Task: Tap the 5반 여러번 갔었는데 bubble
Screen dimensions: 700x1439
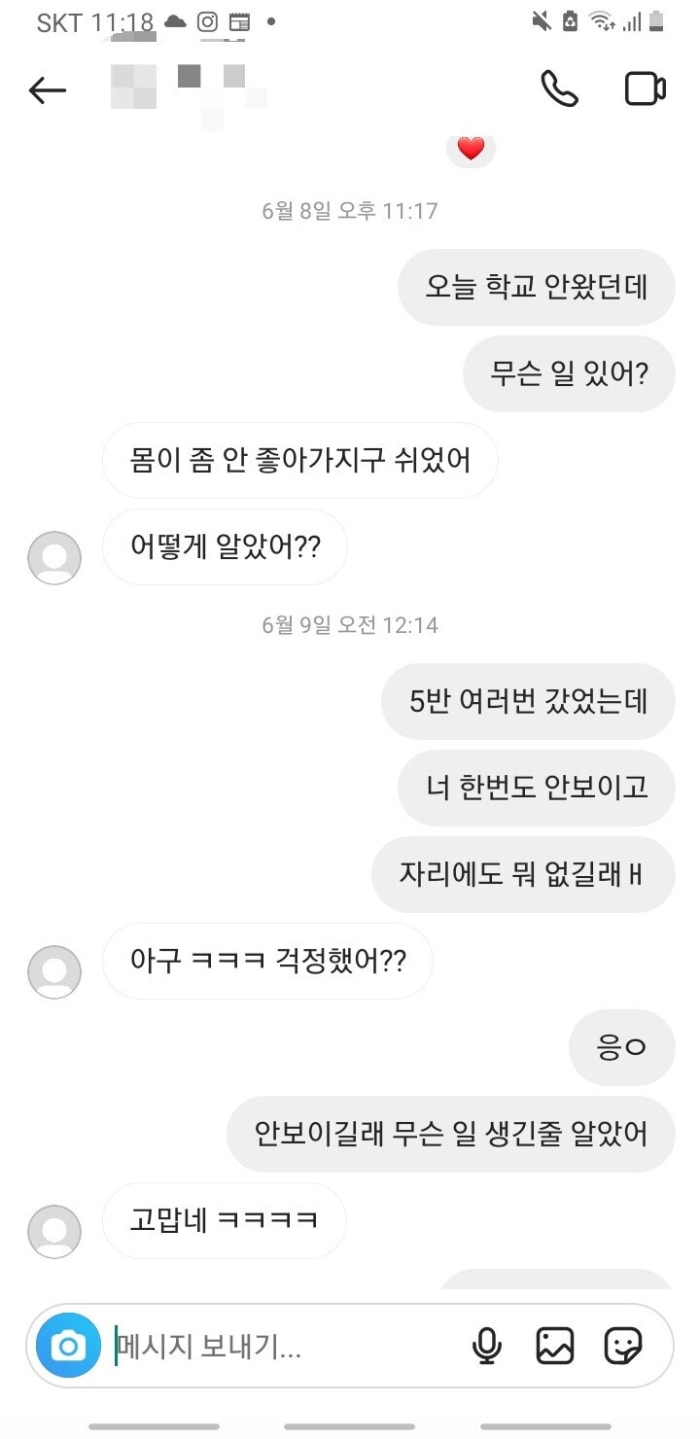Action: coord(529,701)
